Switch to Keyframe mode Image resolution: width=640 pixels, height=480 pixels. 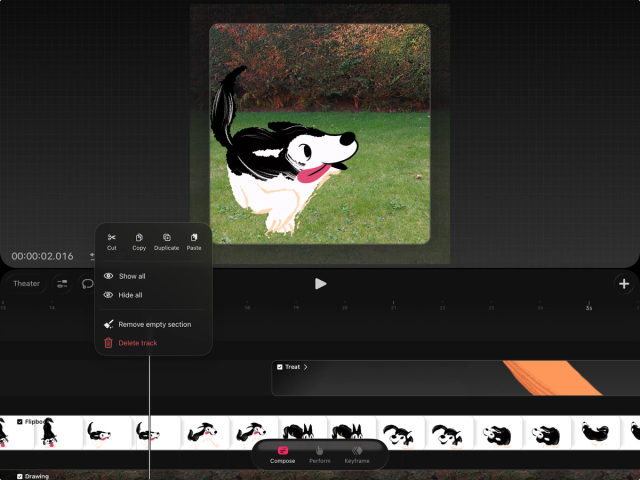(357, 455)
